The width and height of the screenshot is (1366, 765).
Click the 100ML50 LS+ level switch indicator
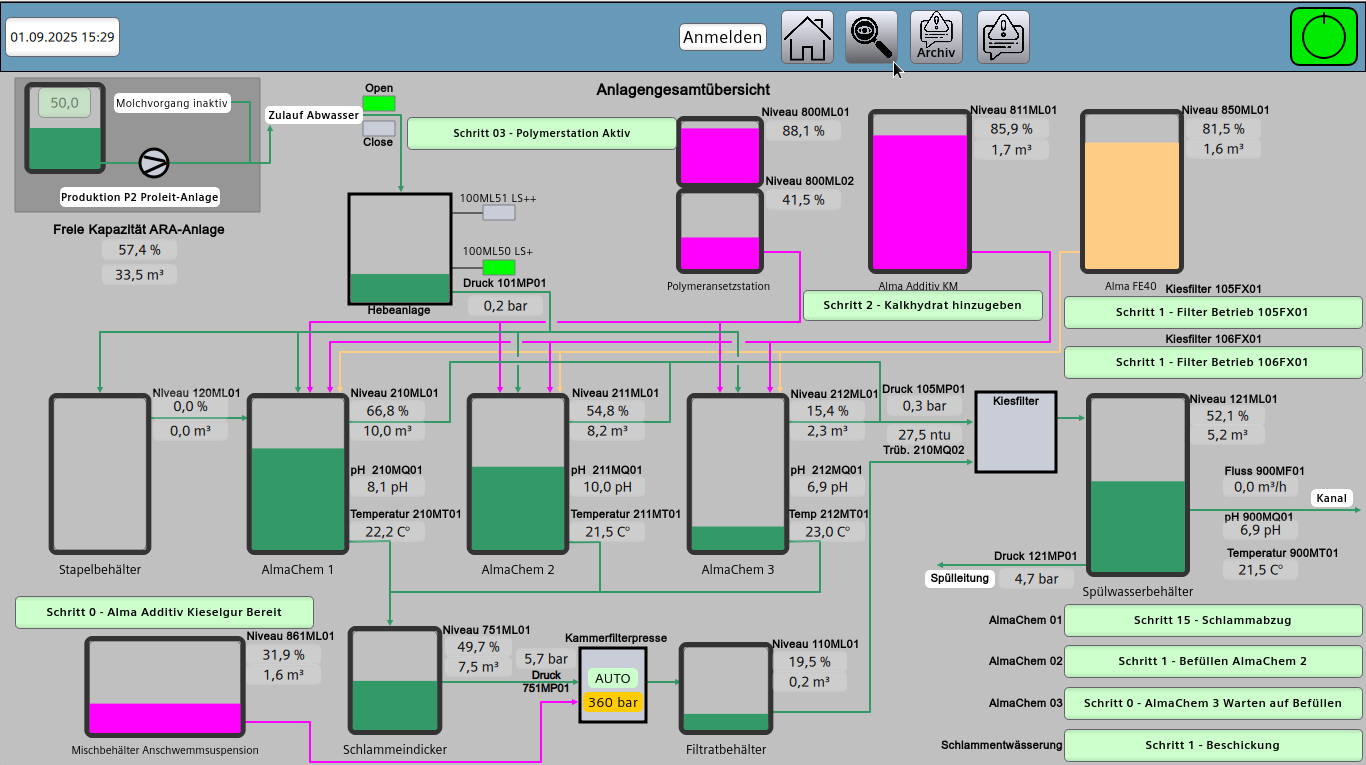click(499, 267)
